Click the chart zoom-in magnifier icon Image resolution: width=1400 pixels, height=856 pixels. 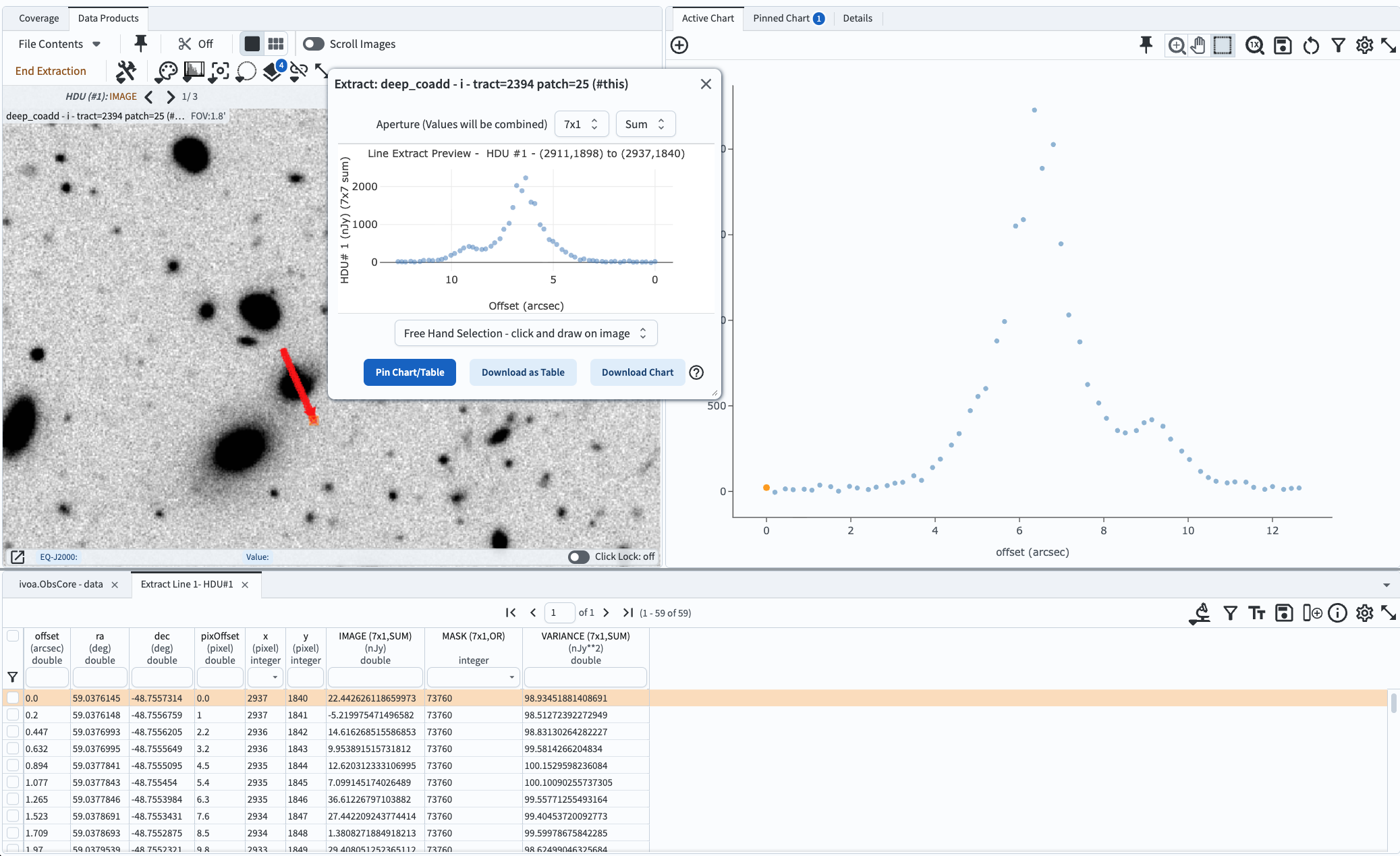pos(1177,45)
